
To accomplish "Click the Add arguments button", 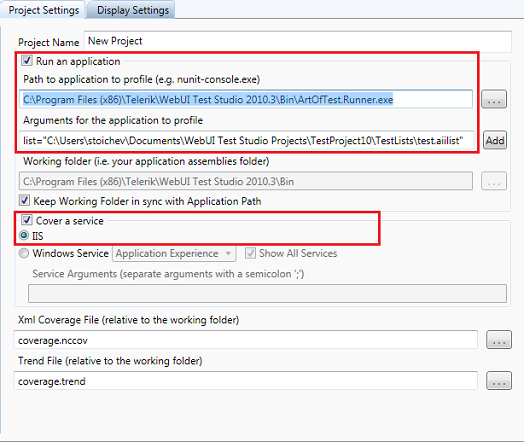I will point(495,140).
